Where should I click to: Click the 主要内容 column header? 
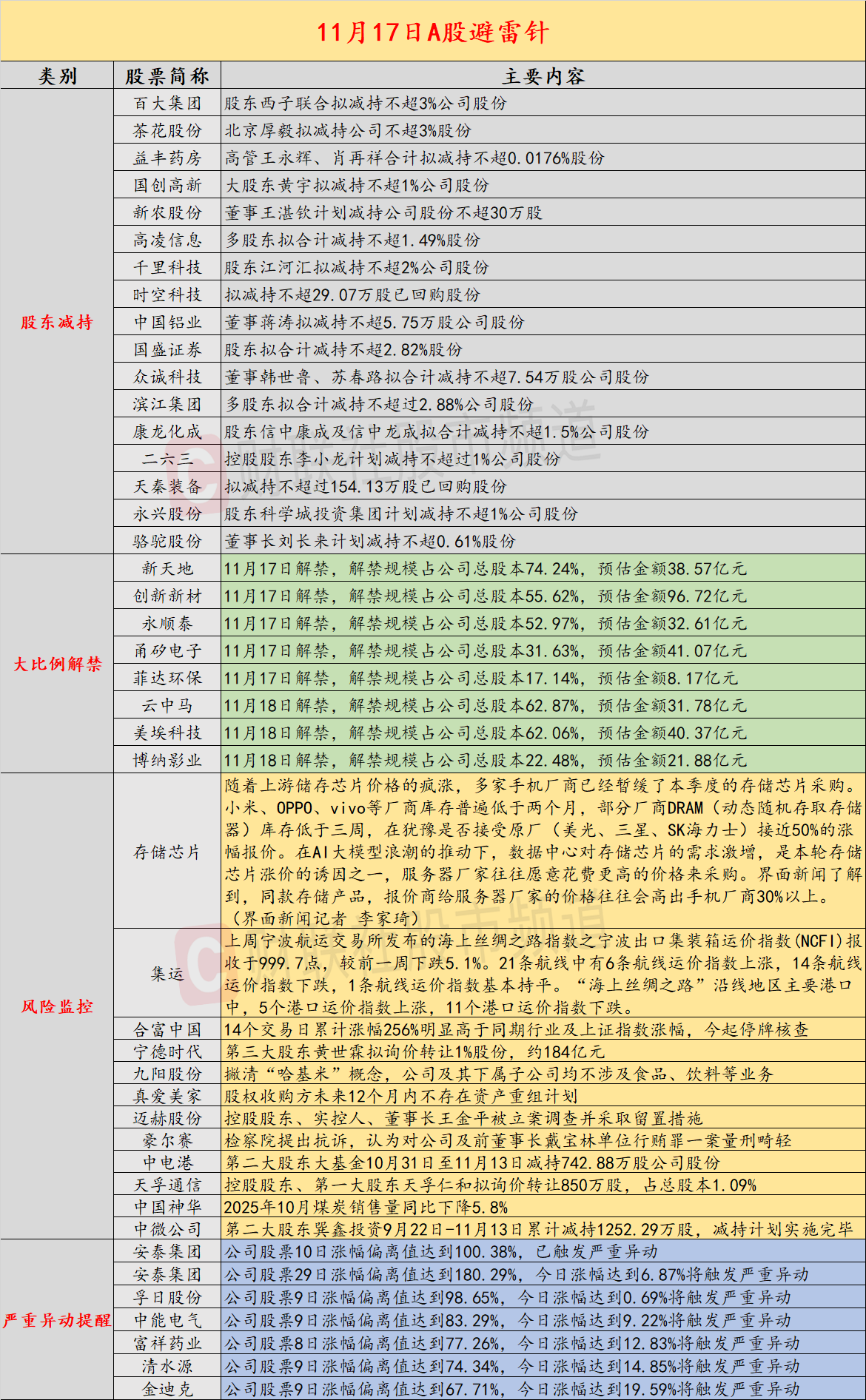tap(543, 76)
